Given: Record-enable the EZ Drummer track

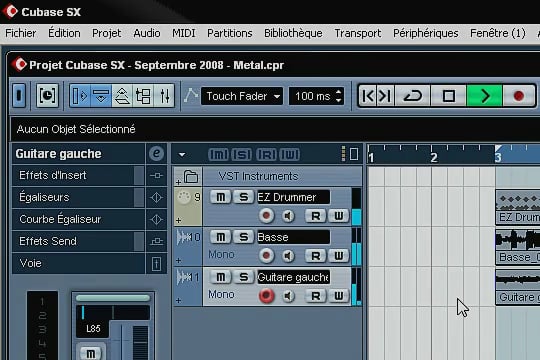Looking at the screenshot, I should [x=266, y=216].
